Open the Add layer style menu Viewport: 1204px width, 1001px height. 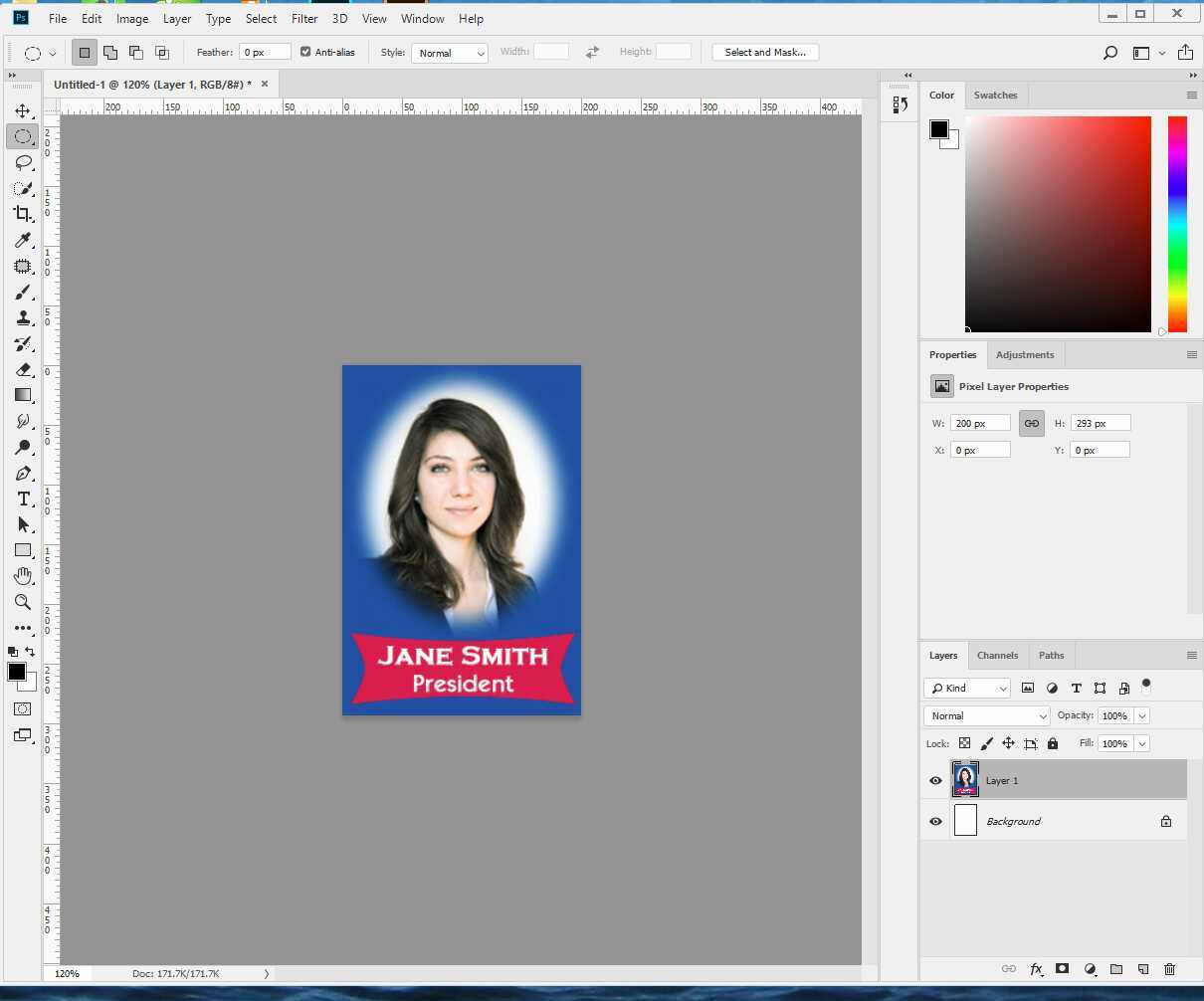tap(1036, 968)
